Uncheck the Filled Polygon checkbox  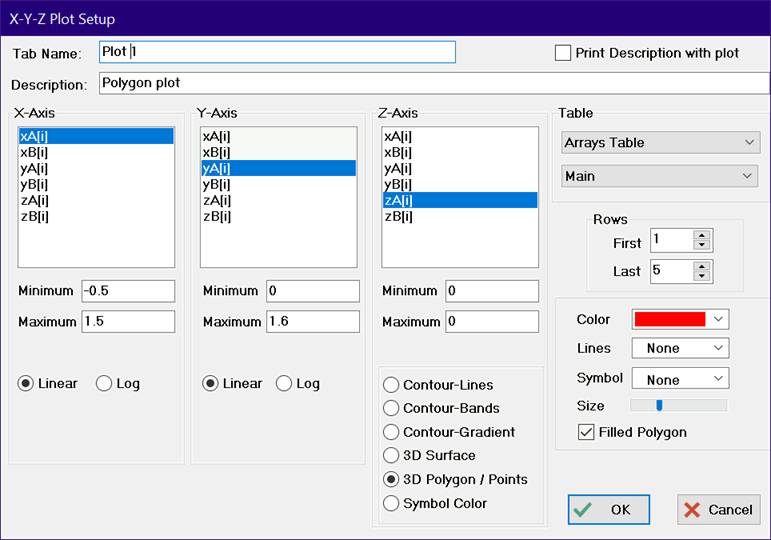pos(587,432)
